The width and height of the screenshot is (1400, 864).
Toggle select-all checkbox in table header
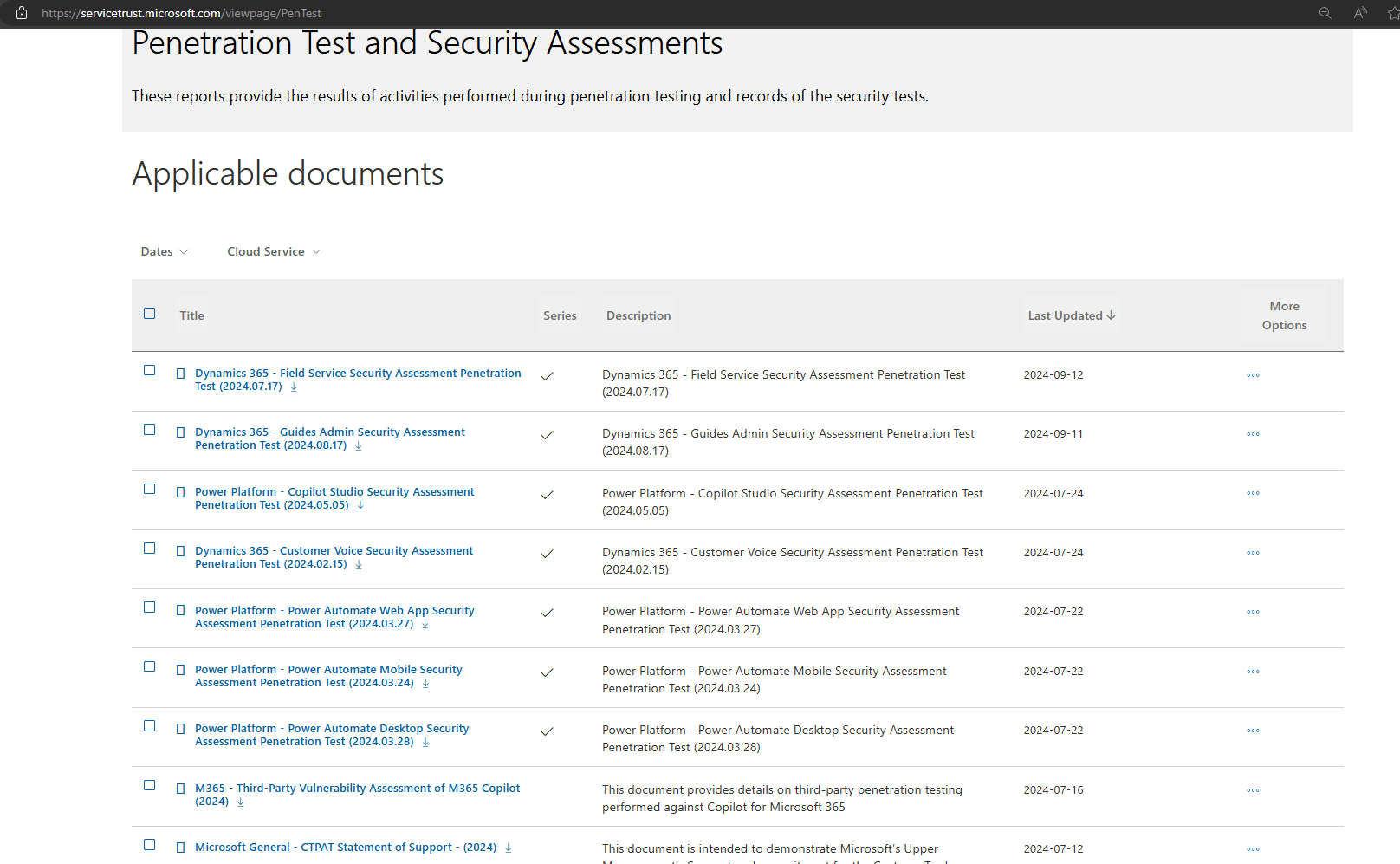[150, 314]
